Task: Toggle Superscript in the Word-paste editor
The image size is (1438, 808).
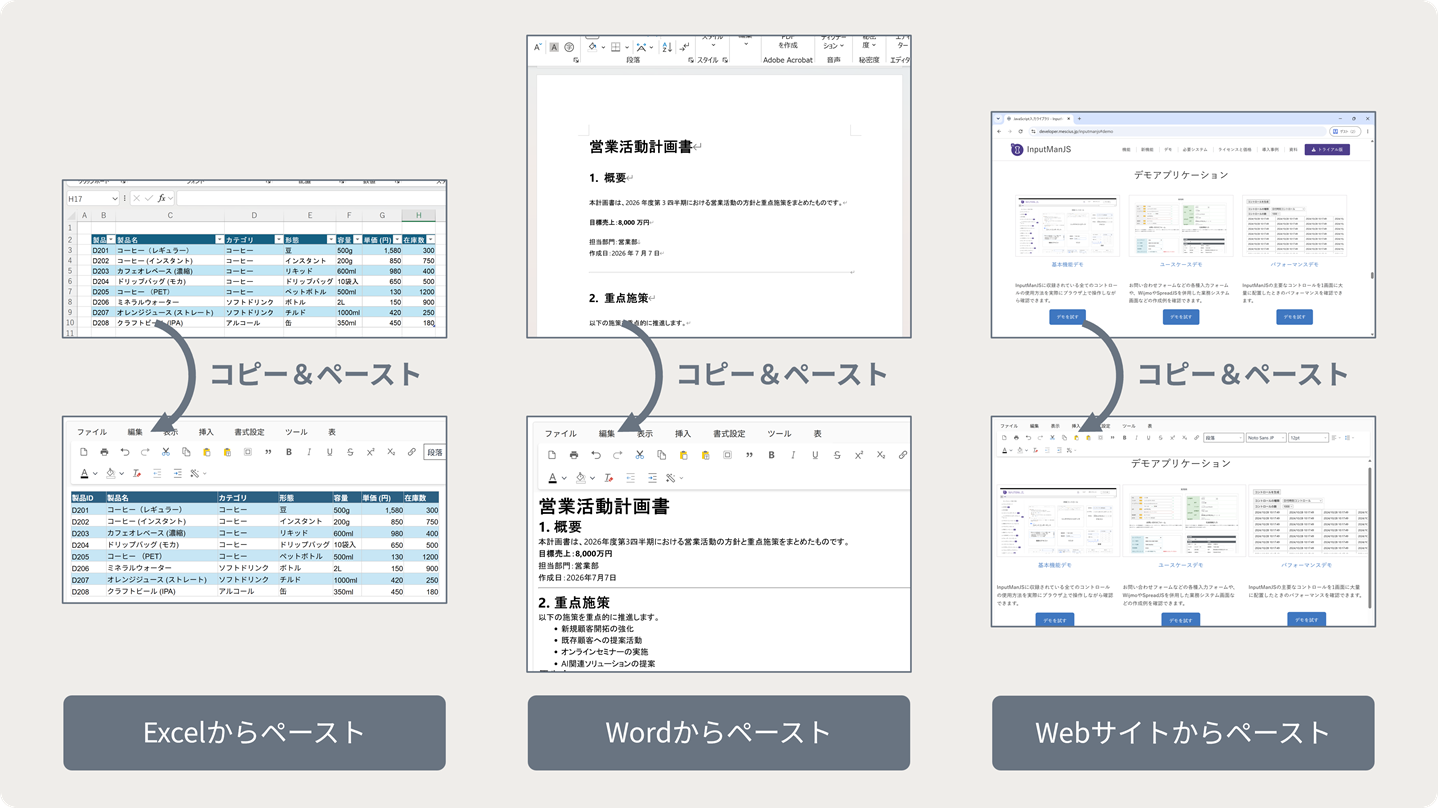Action: [859, 455]
